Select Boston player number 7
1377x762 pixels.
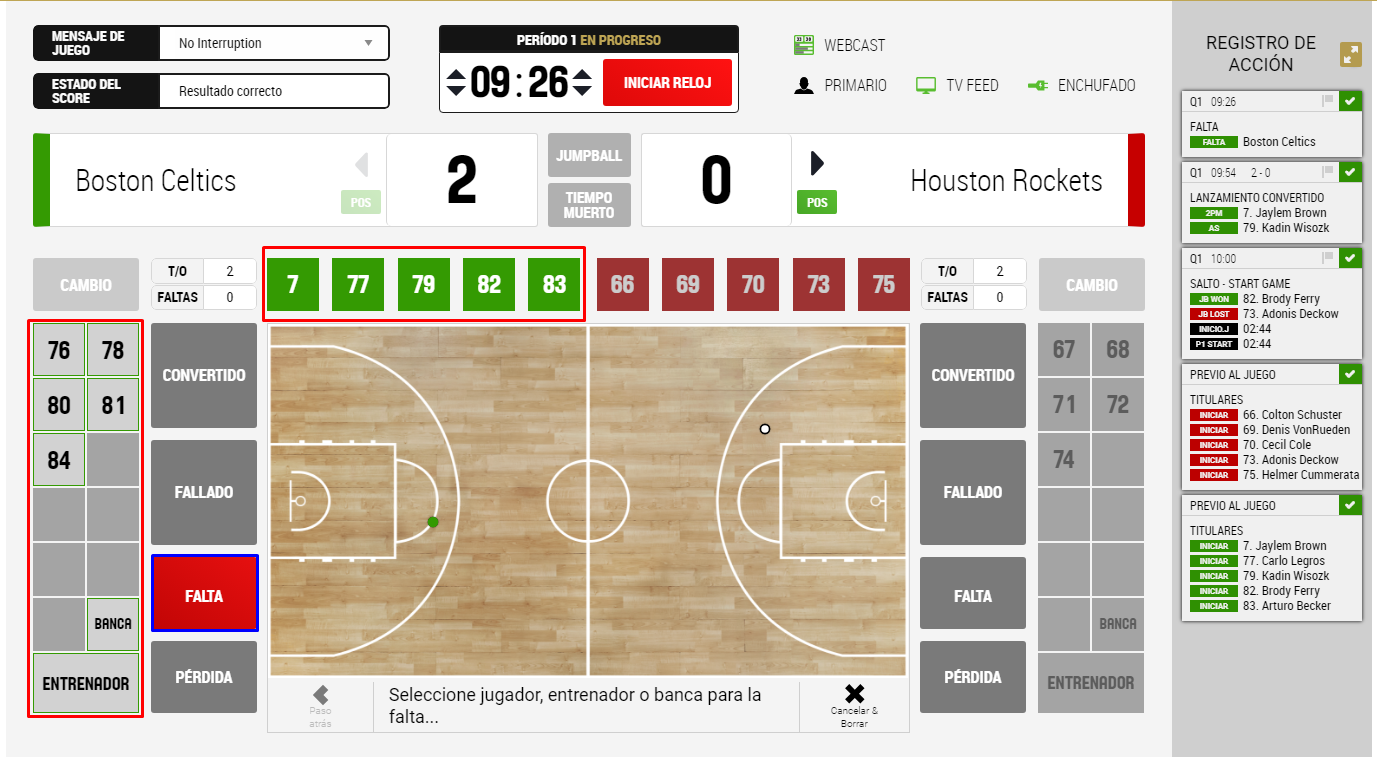tap(292, 285)
